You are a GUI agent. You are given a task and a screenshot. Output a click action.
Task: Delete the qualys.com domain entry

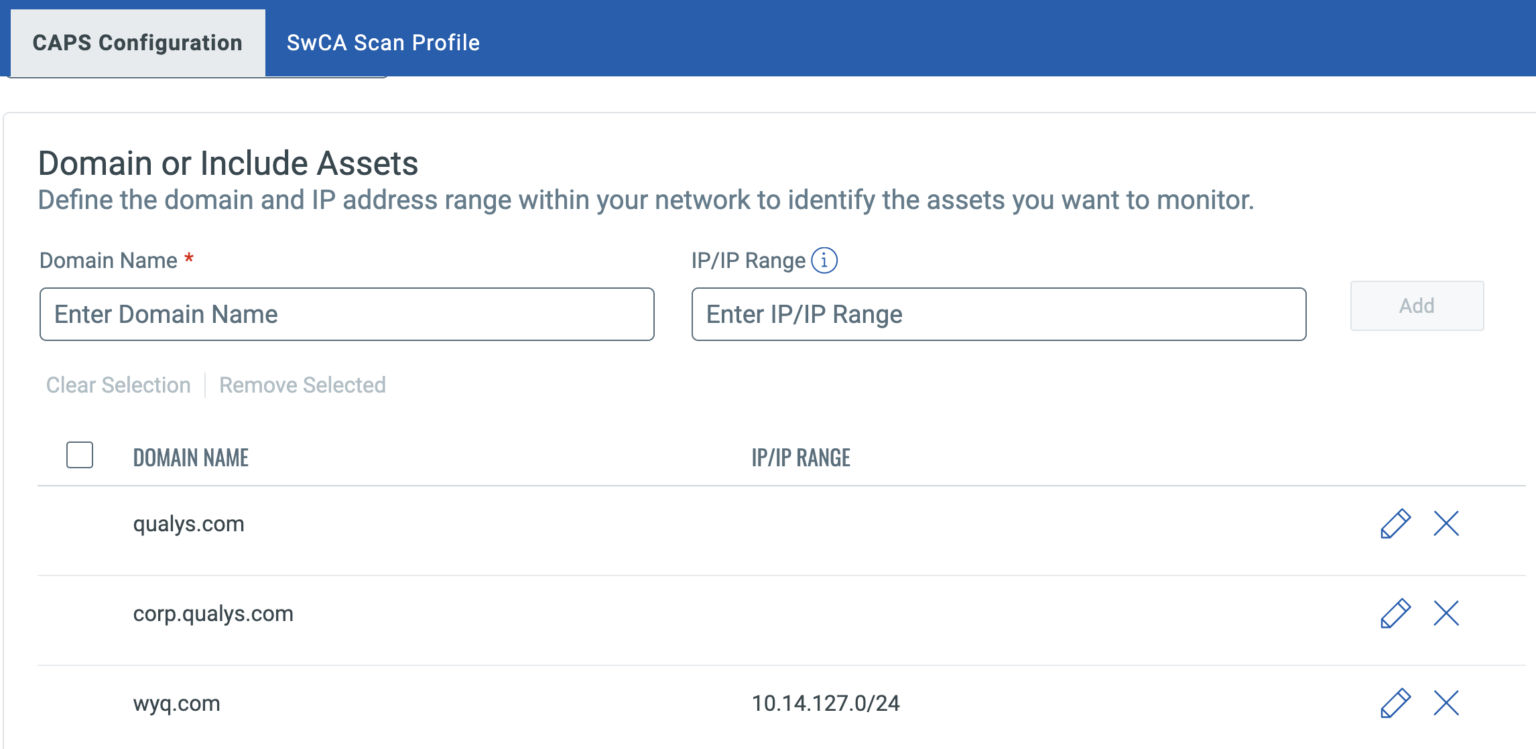[x=1446, y=523]
